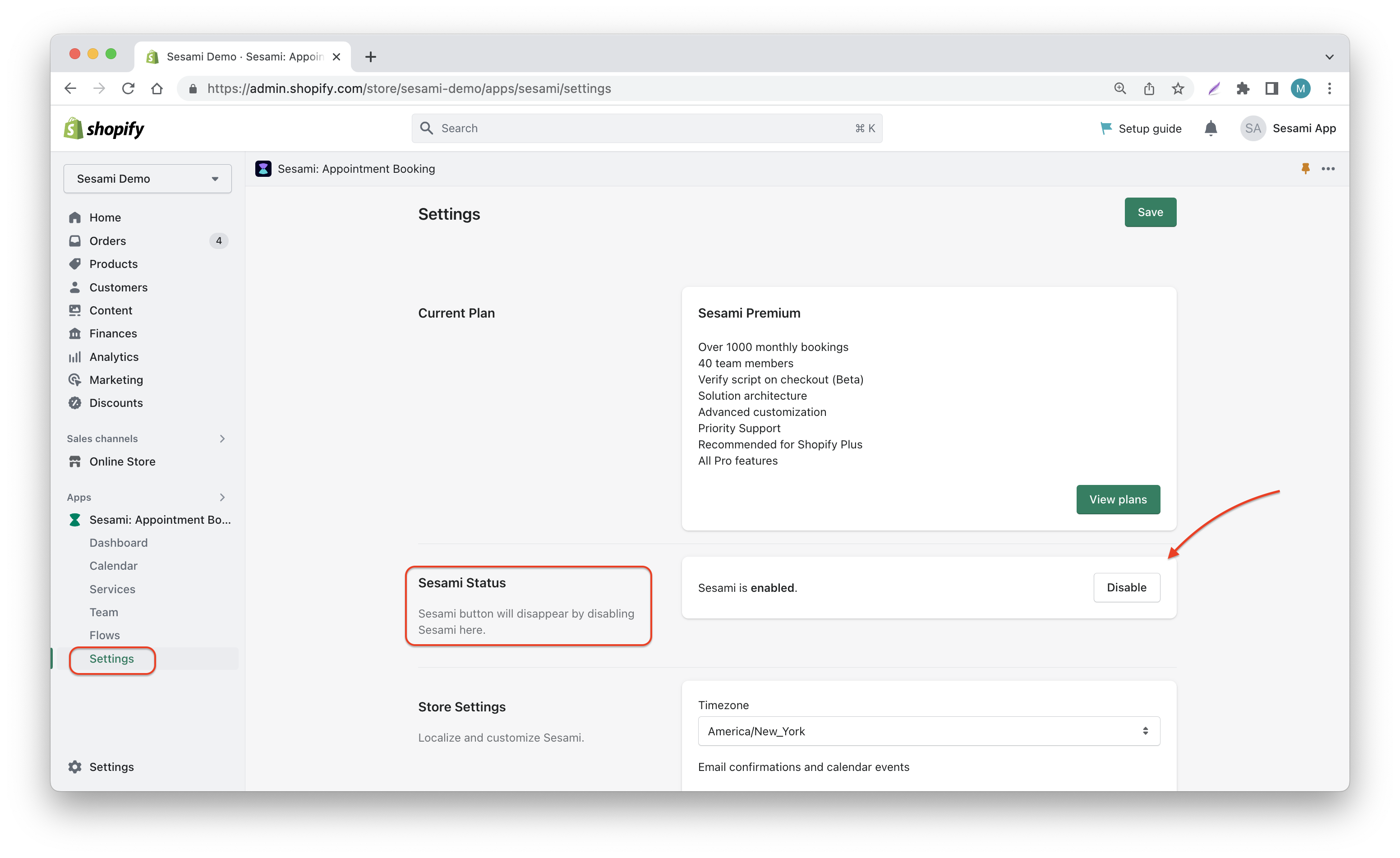
Task: Open the Setup guide
Action: click(x=1141, y=129)
